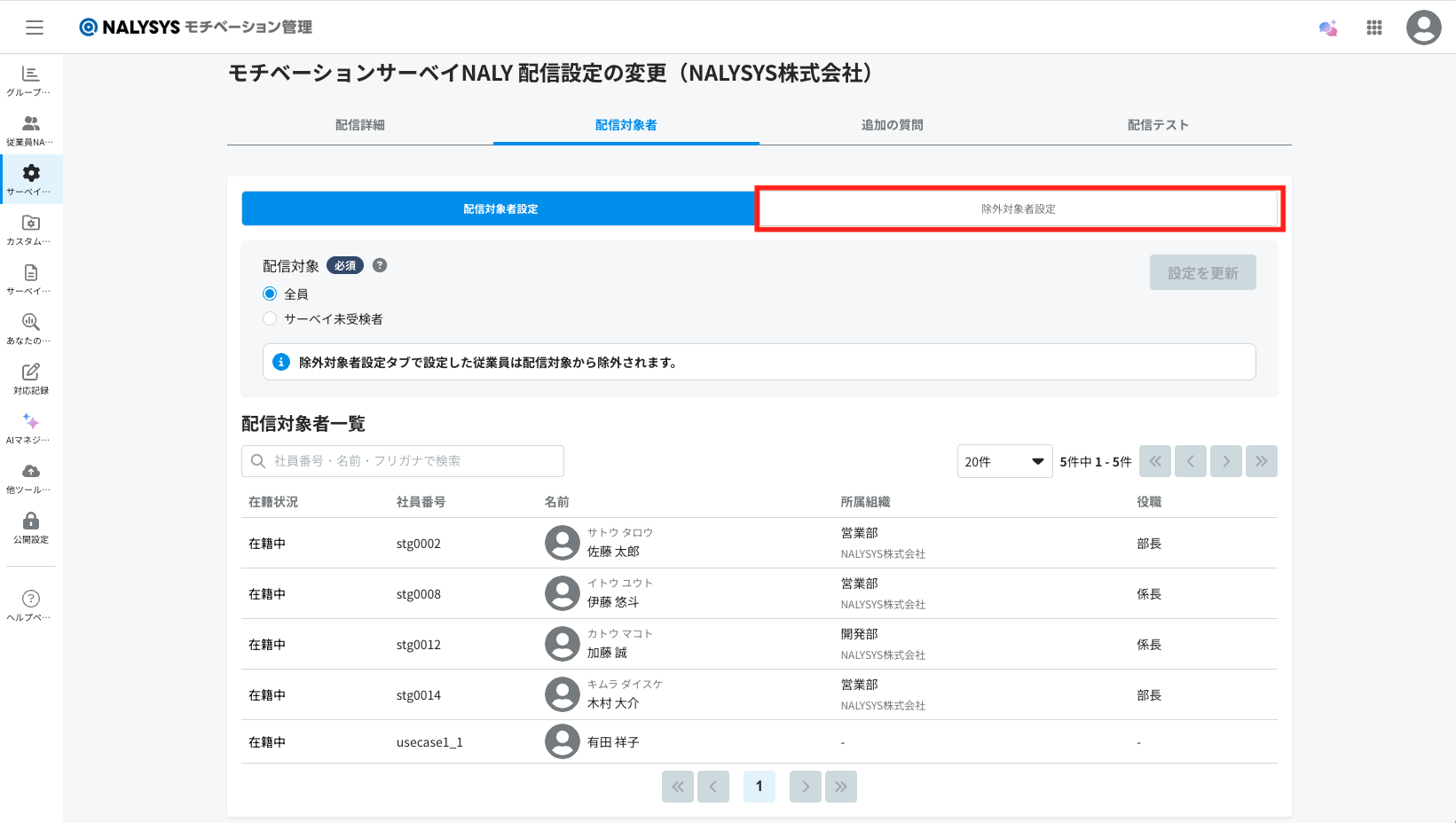Screen dimensions: 1456x823
Task: Open the chat assistant icon in header
Action: pyautogui.click(x=1328, y=27)
